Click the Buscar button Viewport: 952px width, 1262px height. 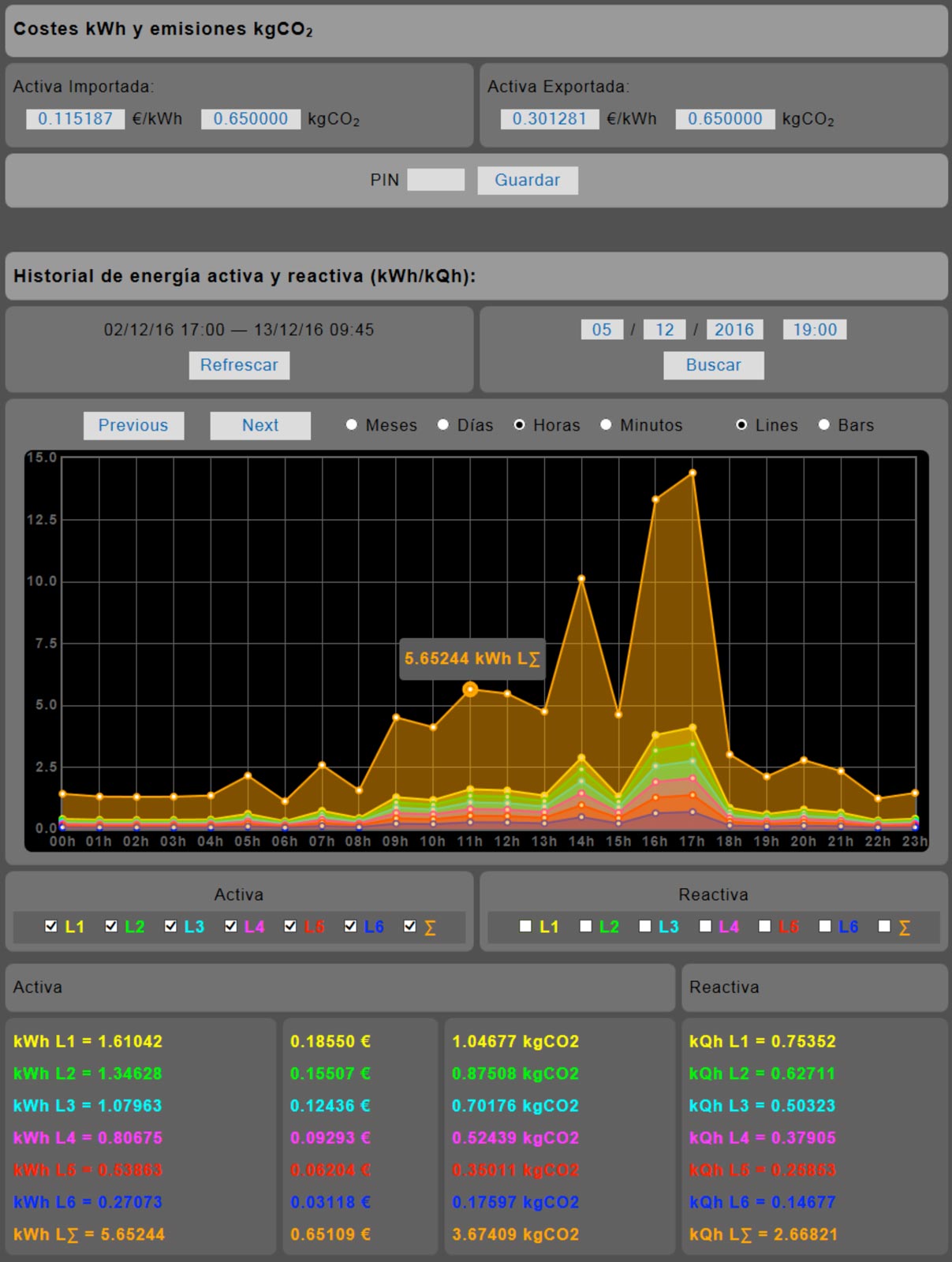click(713, 365)
